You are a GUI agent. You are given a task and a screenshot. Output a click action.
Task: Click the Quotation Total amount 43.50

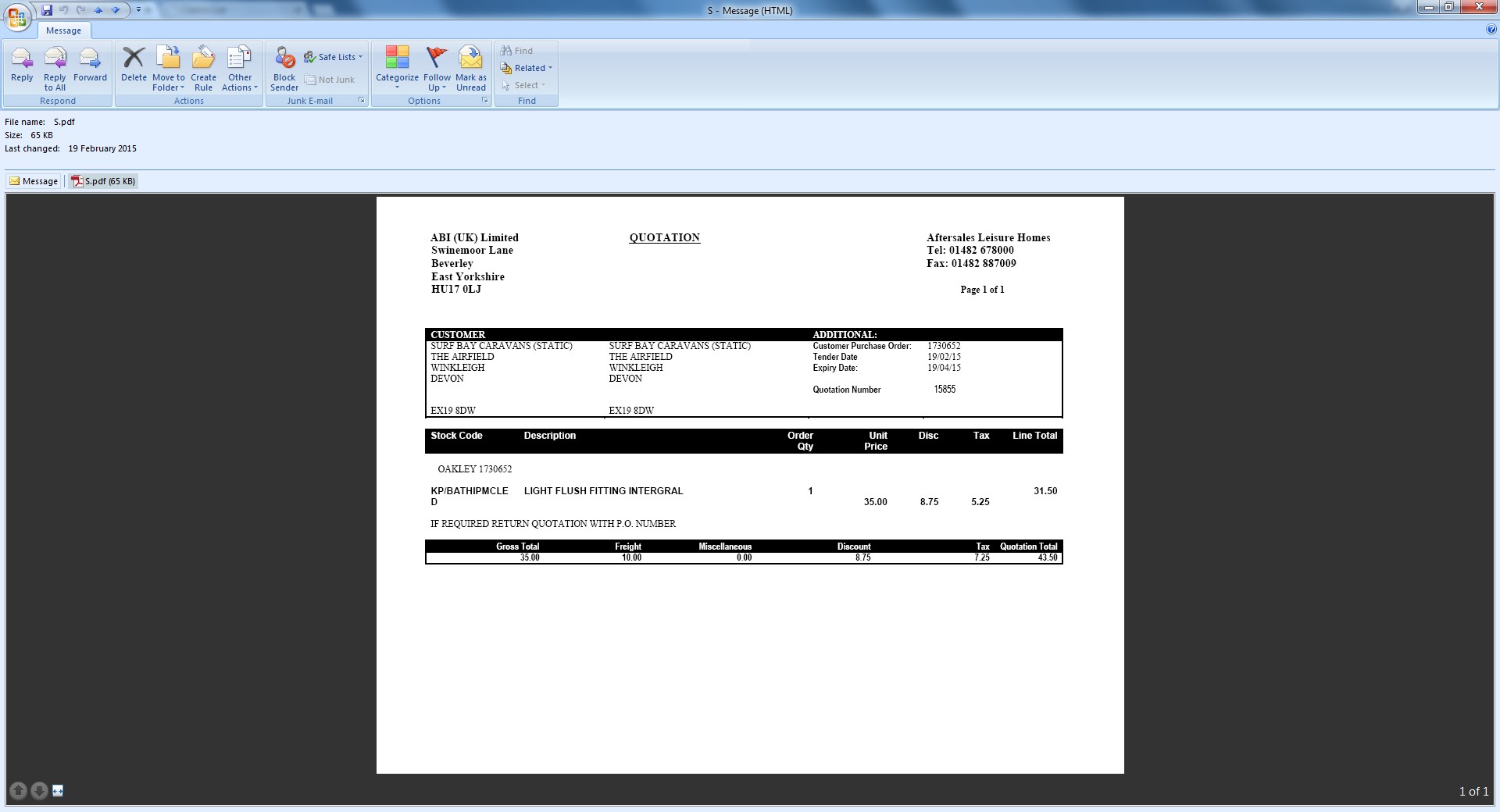click(x=1048, y=557)
